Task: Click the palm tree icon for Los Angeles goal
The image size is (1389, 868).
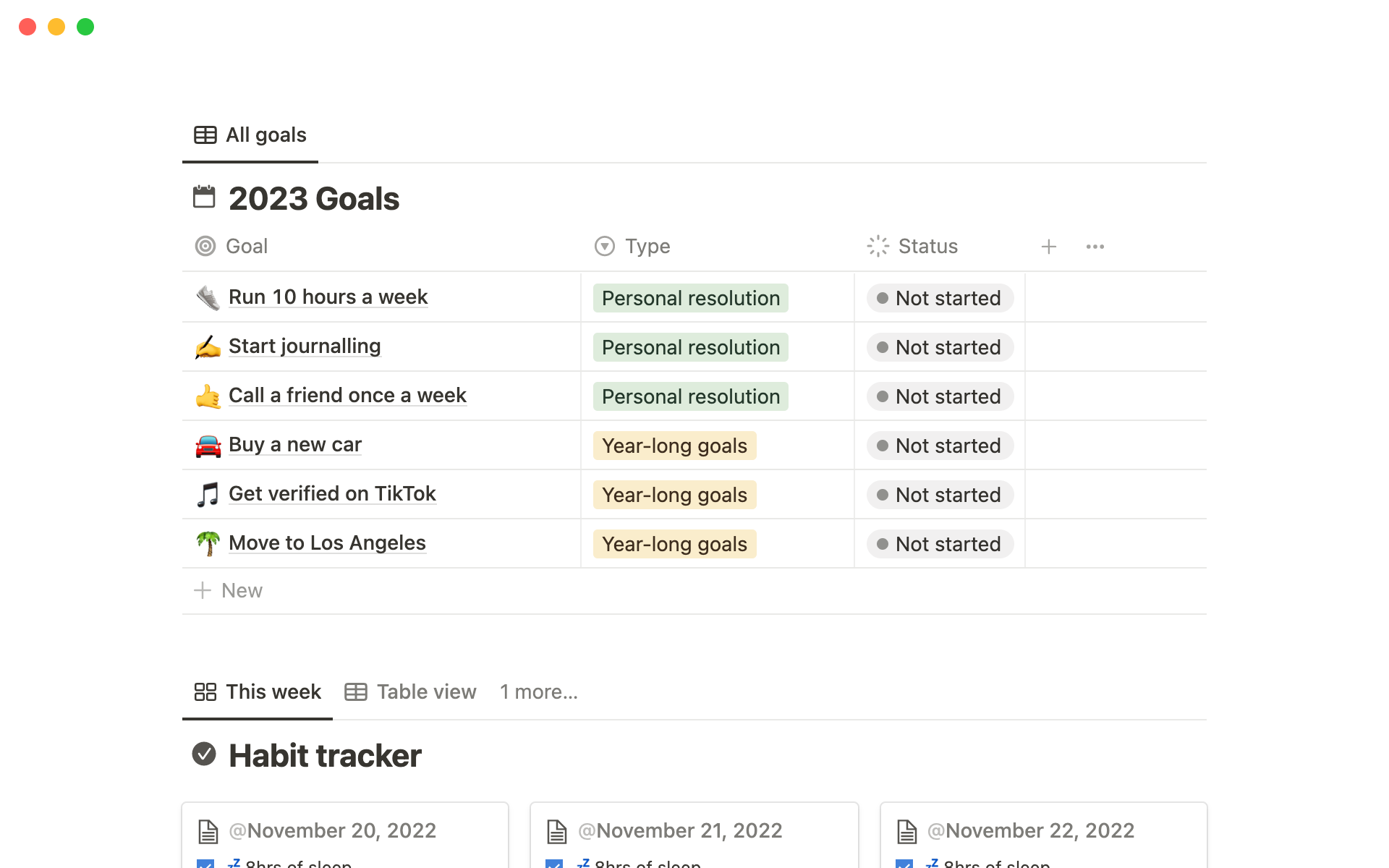Action: coord(208,543)
